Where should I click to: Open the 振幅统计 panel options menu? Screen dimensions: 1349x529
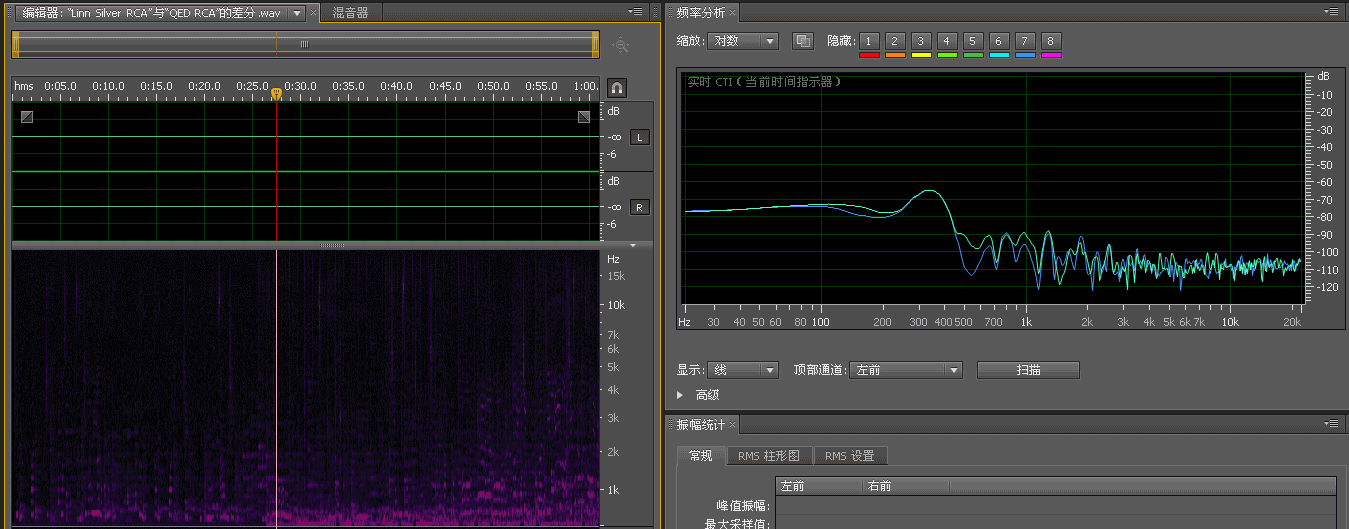point(1331,425)
